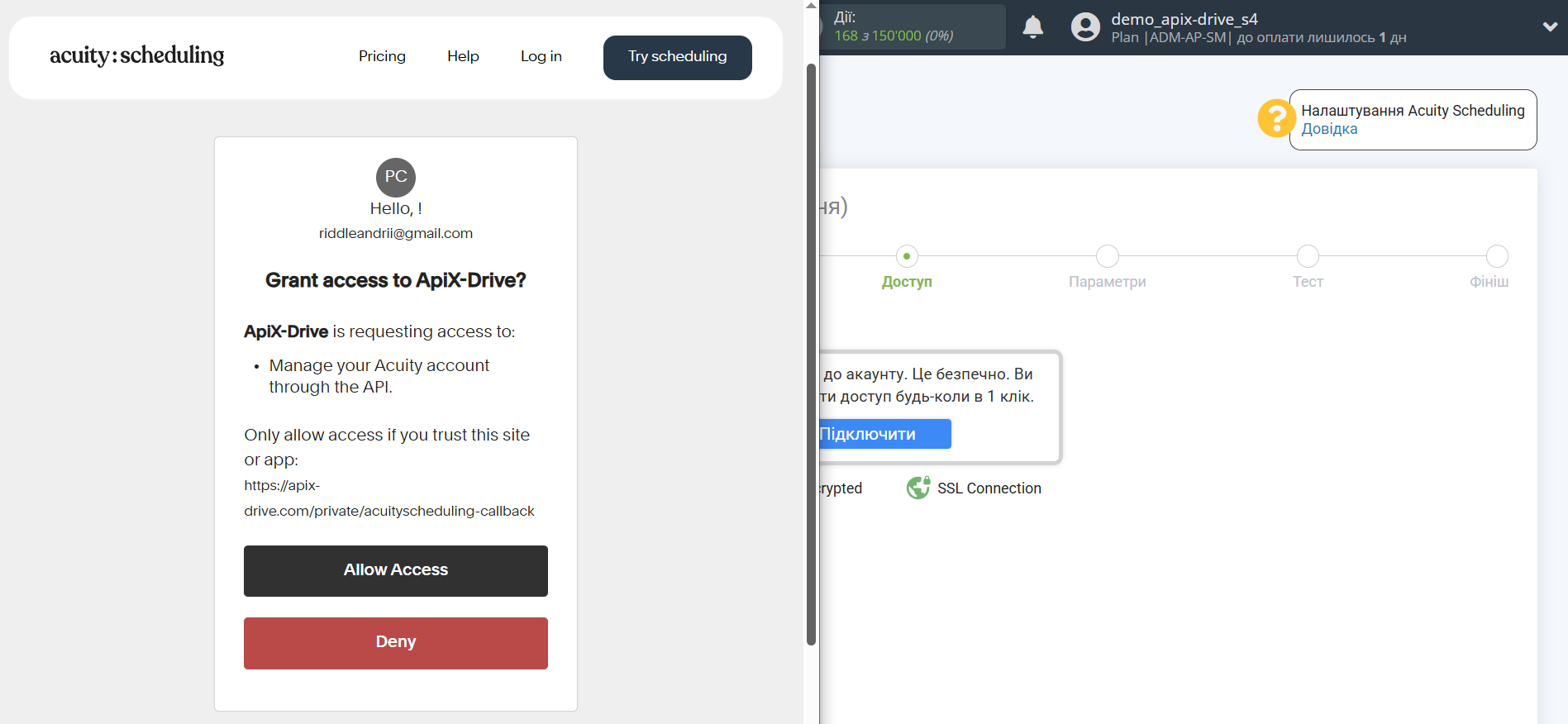Allow Access to ApiX-Drive

point(396,570)
